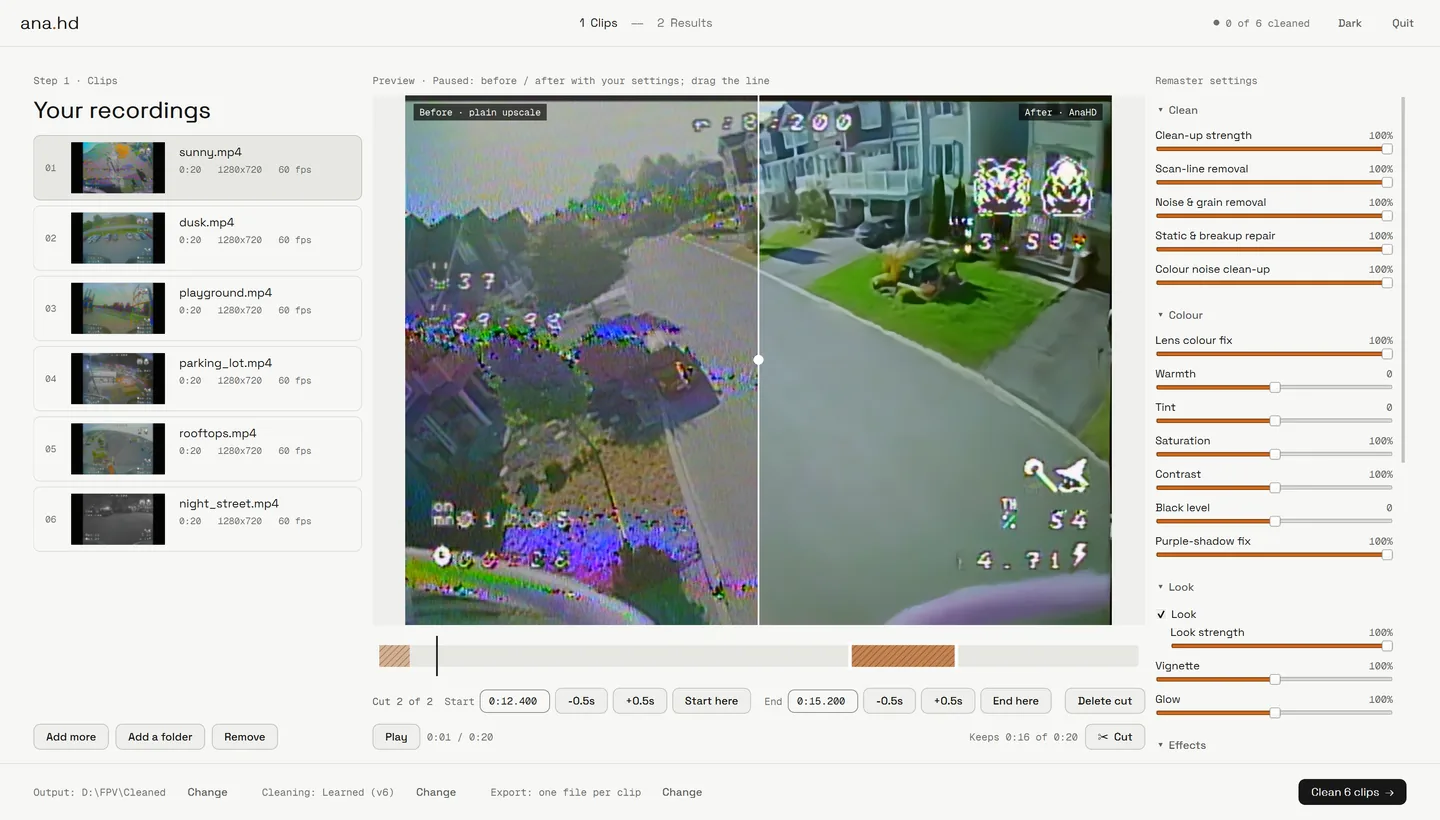Viewport: 1440px width, 820px height.
Task: Select the parking_lot.mp4 clip
Action: [198, 379]
